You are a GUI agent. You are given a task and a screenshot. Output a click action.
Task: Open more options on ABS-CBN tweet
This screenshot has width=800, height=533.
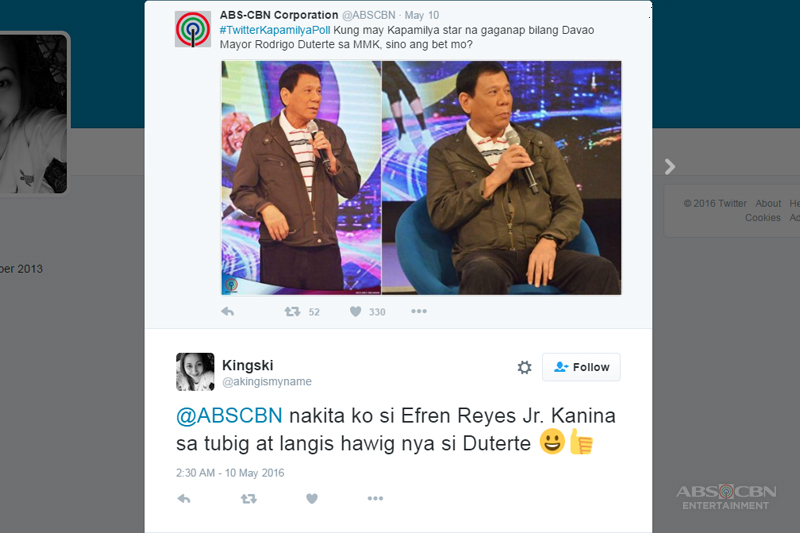click(419, 311)
